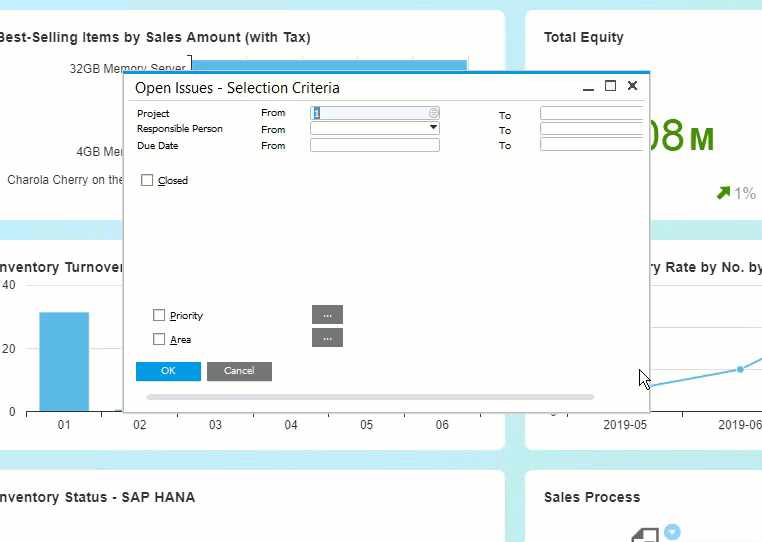This screenshot has width=762, height=542.
Task: Click Inventory Status - SAP HANA title
Action: [96, 497]
